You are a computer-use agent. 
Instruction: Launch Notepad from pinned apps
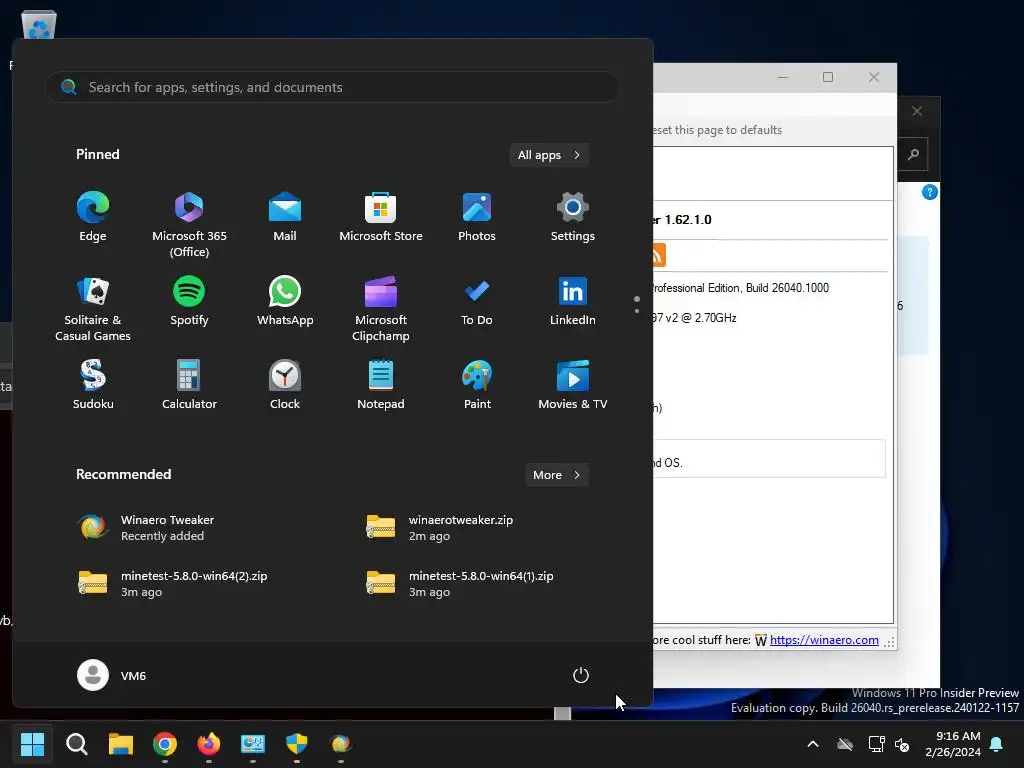(x=381, y=385)
